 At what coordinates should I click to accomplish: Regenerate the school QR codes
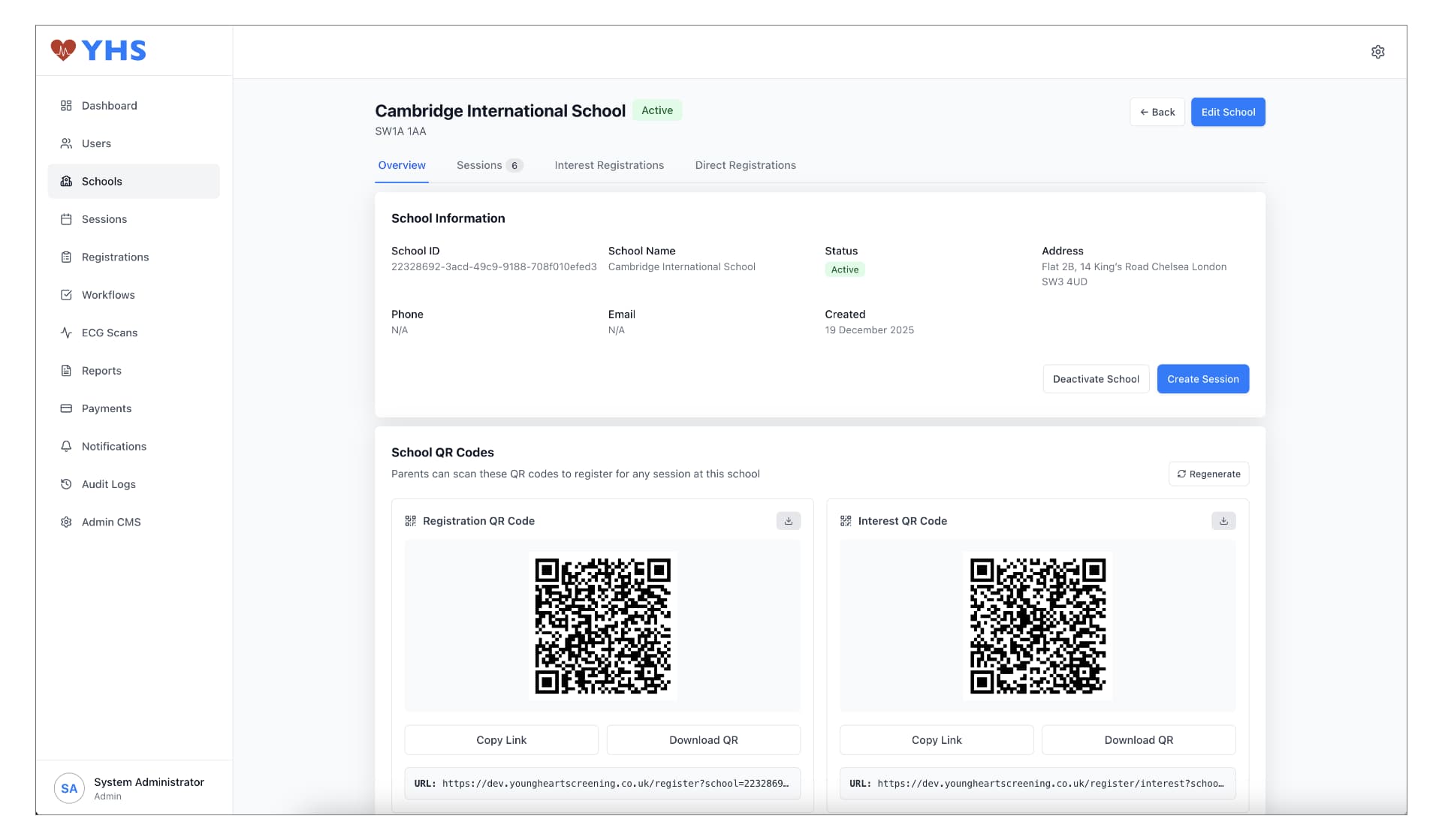pyautogui.click(x=1209, y=474)
